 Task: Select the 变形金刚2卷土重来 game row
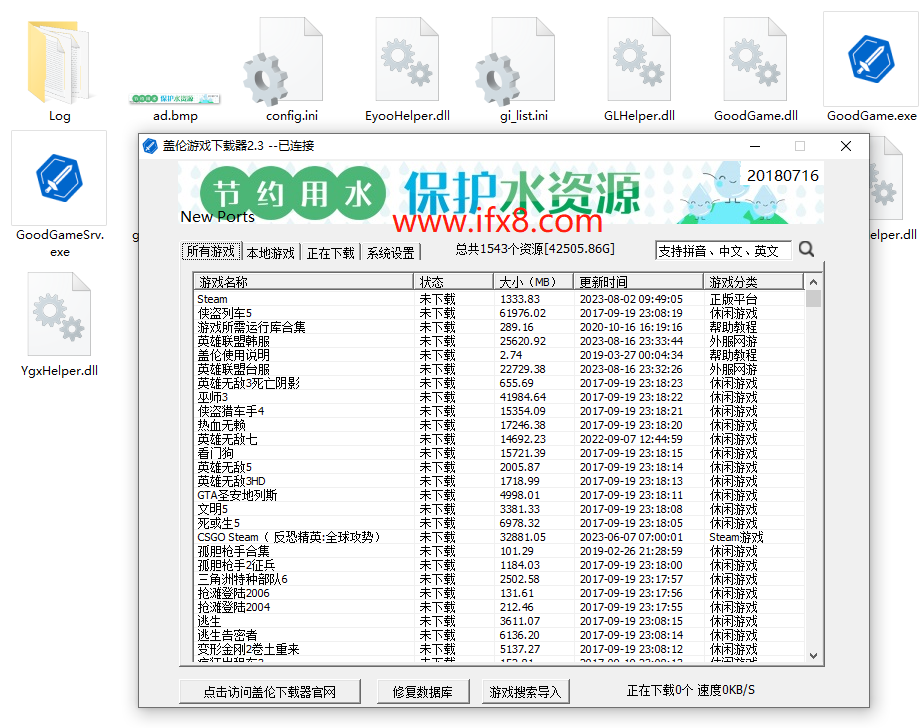(x=499, y=649)
